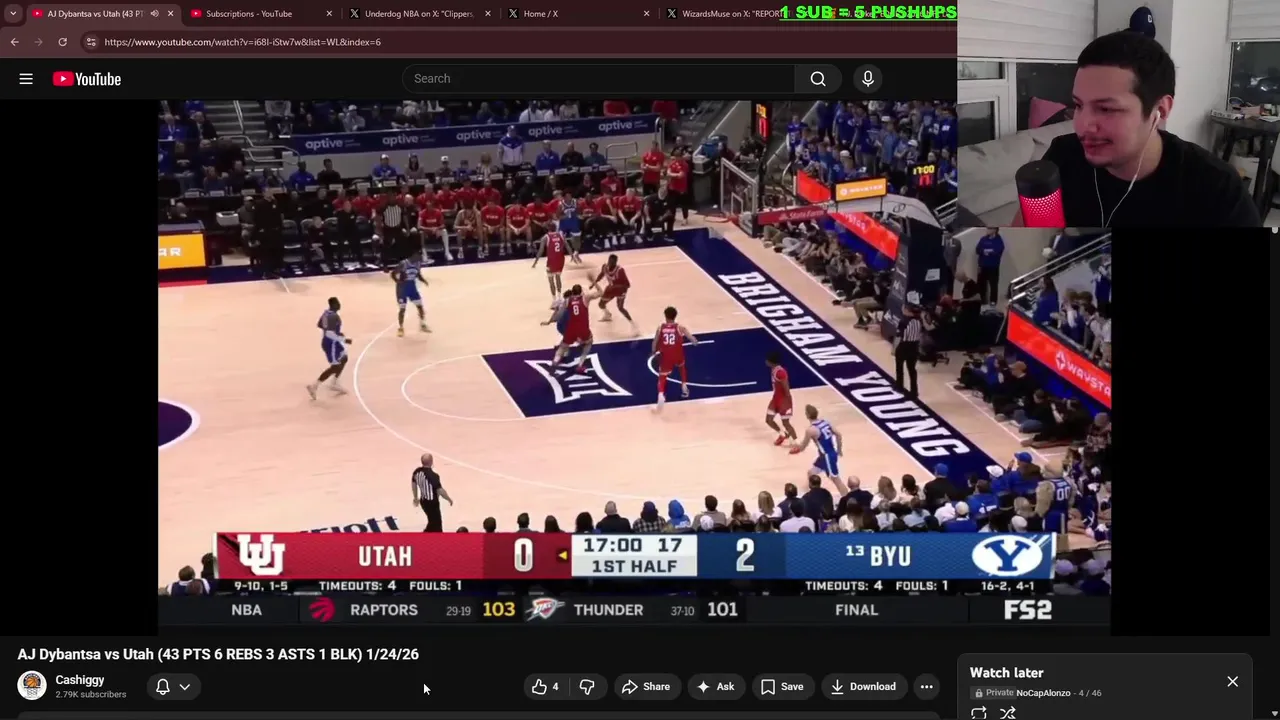Screen dimensions: 1280x720
Task: Share this video
Action: click(x=645, y=687)
